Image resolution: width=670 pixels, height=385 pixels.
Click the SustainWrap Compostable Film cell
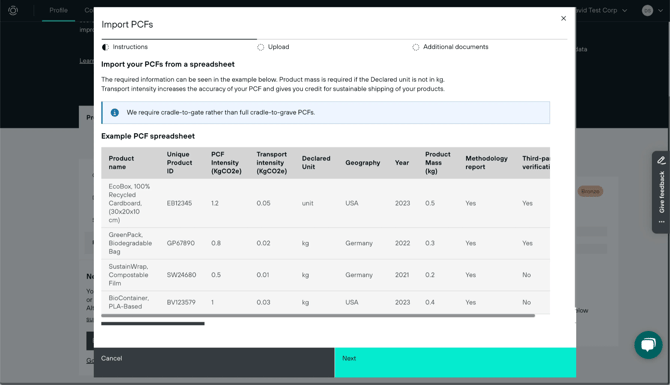point(128,275)
